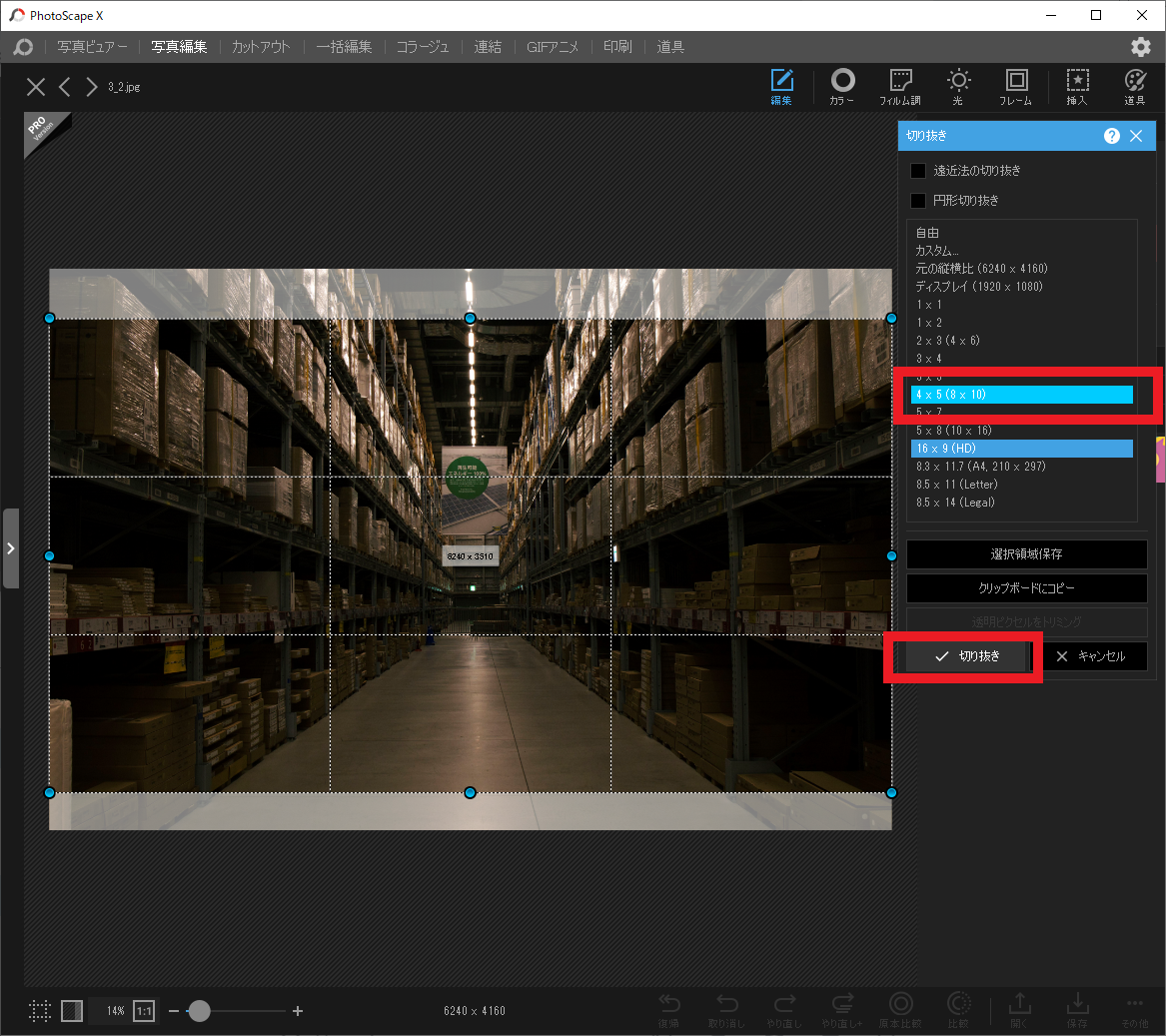Enable 円形切り抜き (circular crop) checkbox
1166x1036 pixels.
point(918,201)
